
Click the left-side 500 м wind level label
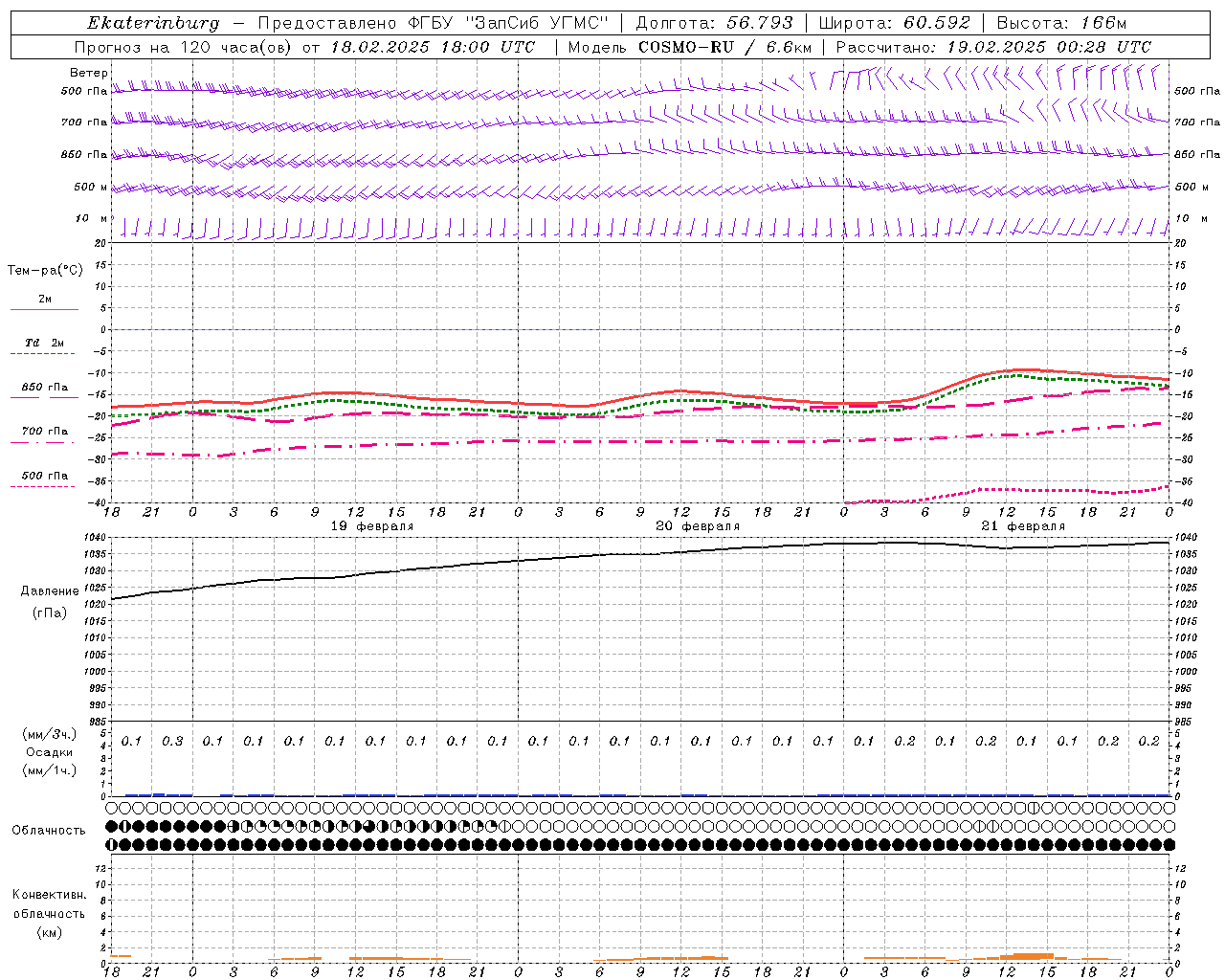(90, 188)
